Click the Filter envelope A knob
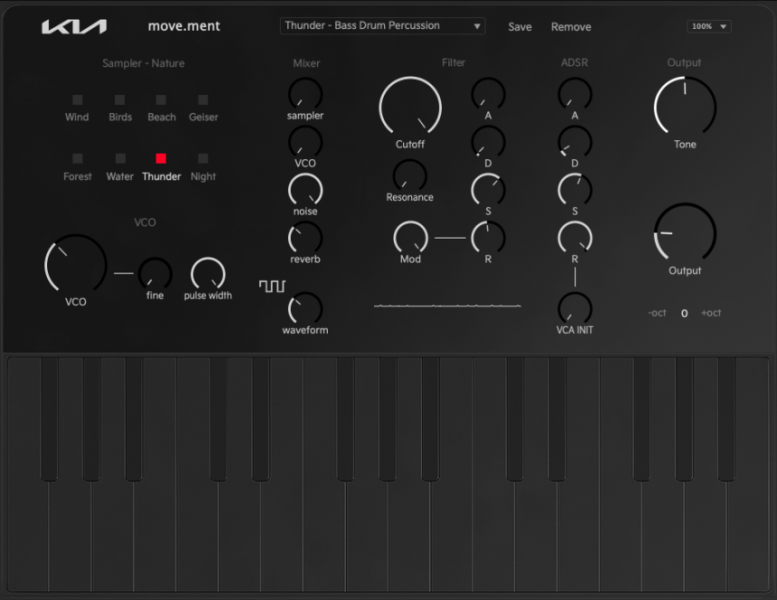Viewport: 777px width, 600px height. [x=488, y=94]
